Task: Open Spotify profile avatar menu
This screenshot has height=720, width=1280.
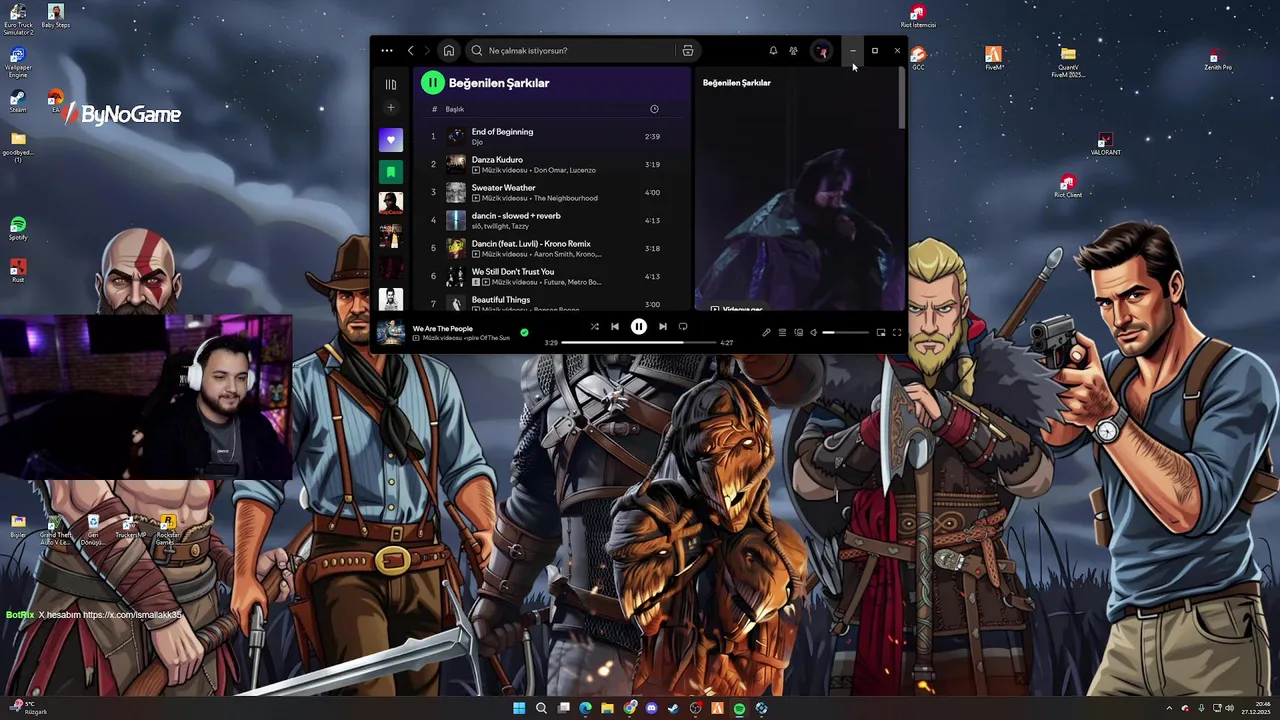Action: (821, 51)
